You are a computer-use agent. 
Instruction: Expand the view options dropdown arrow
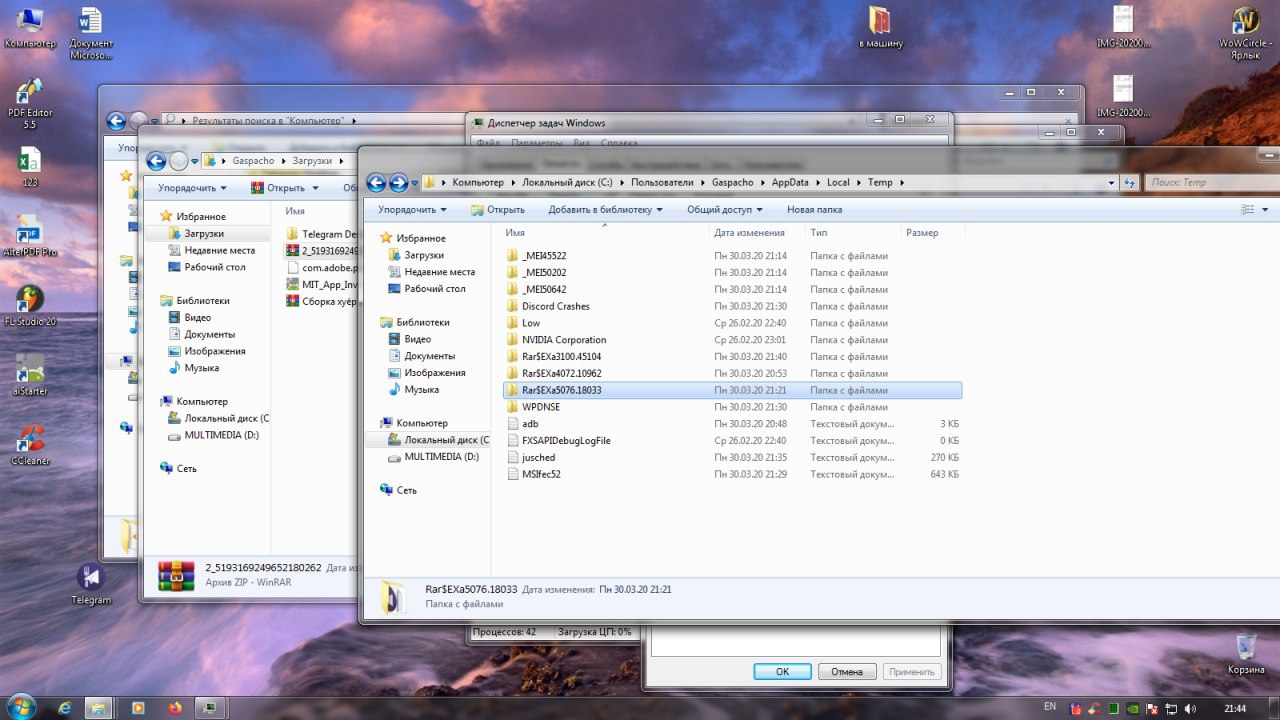point(1265,210)
